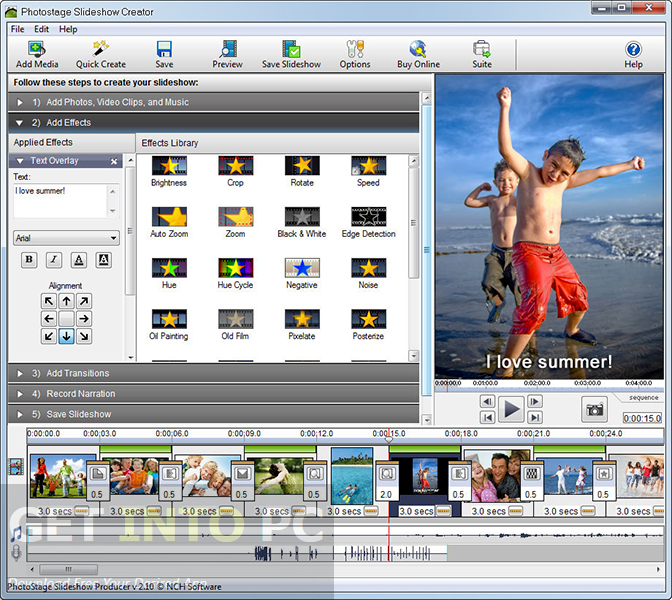672x600 pixels.
Task: Expand step 4 Record Narration
Action: (213, 394)
